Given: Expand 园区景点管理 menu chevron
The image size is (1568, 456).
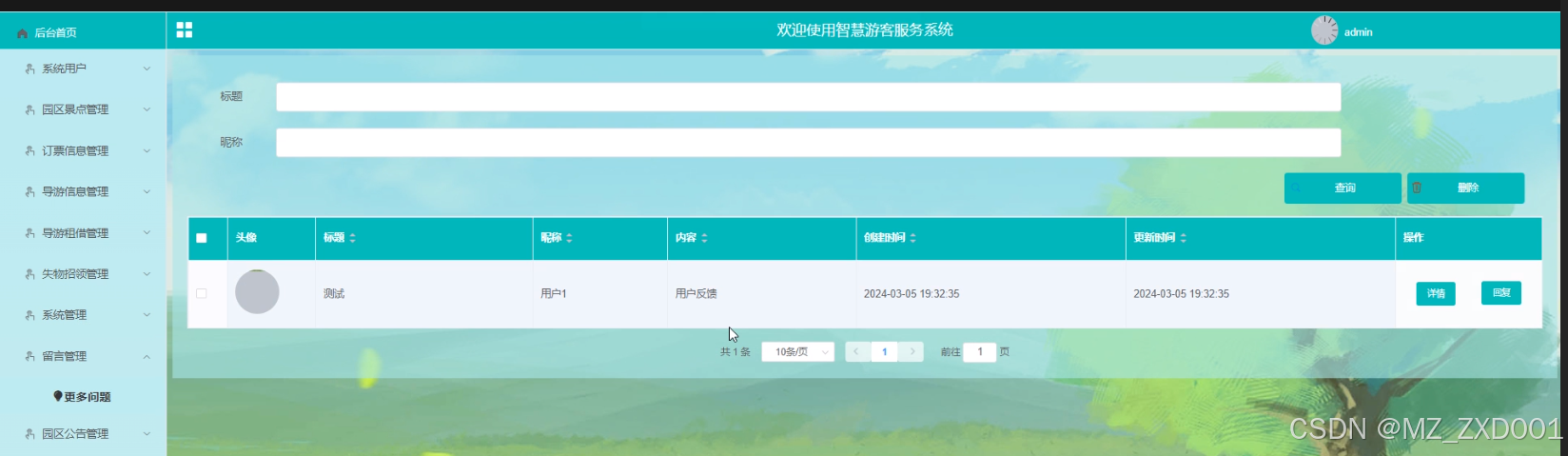Looking at the screenshot, I should click(x=147, y=109).
